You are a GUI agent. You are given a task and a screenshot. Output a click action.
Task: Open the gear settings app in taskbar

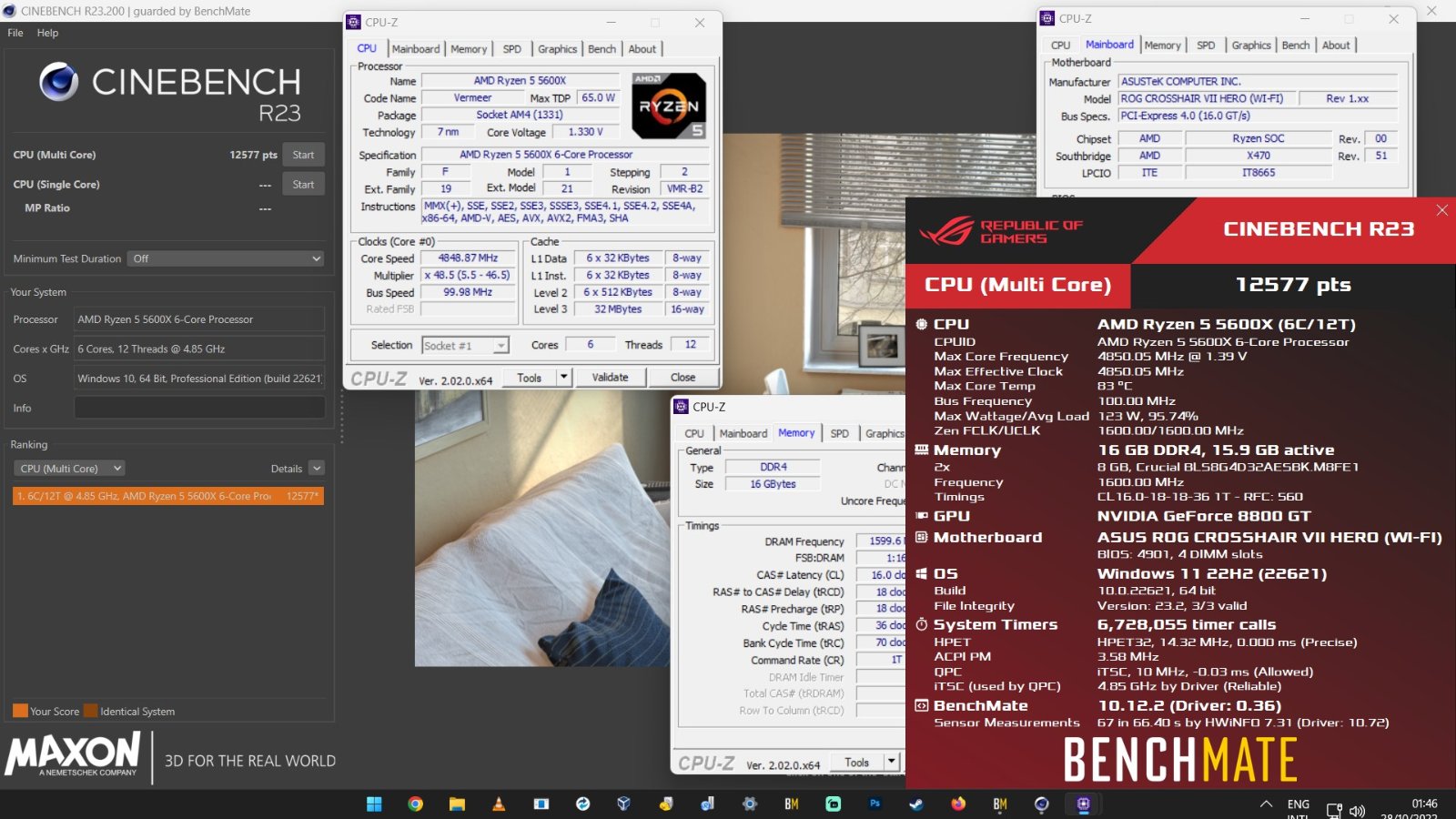(x=750, y=804)
